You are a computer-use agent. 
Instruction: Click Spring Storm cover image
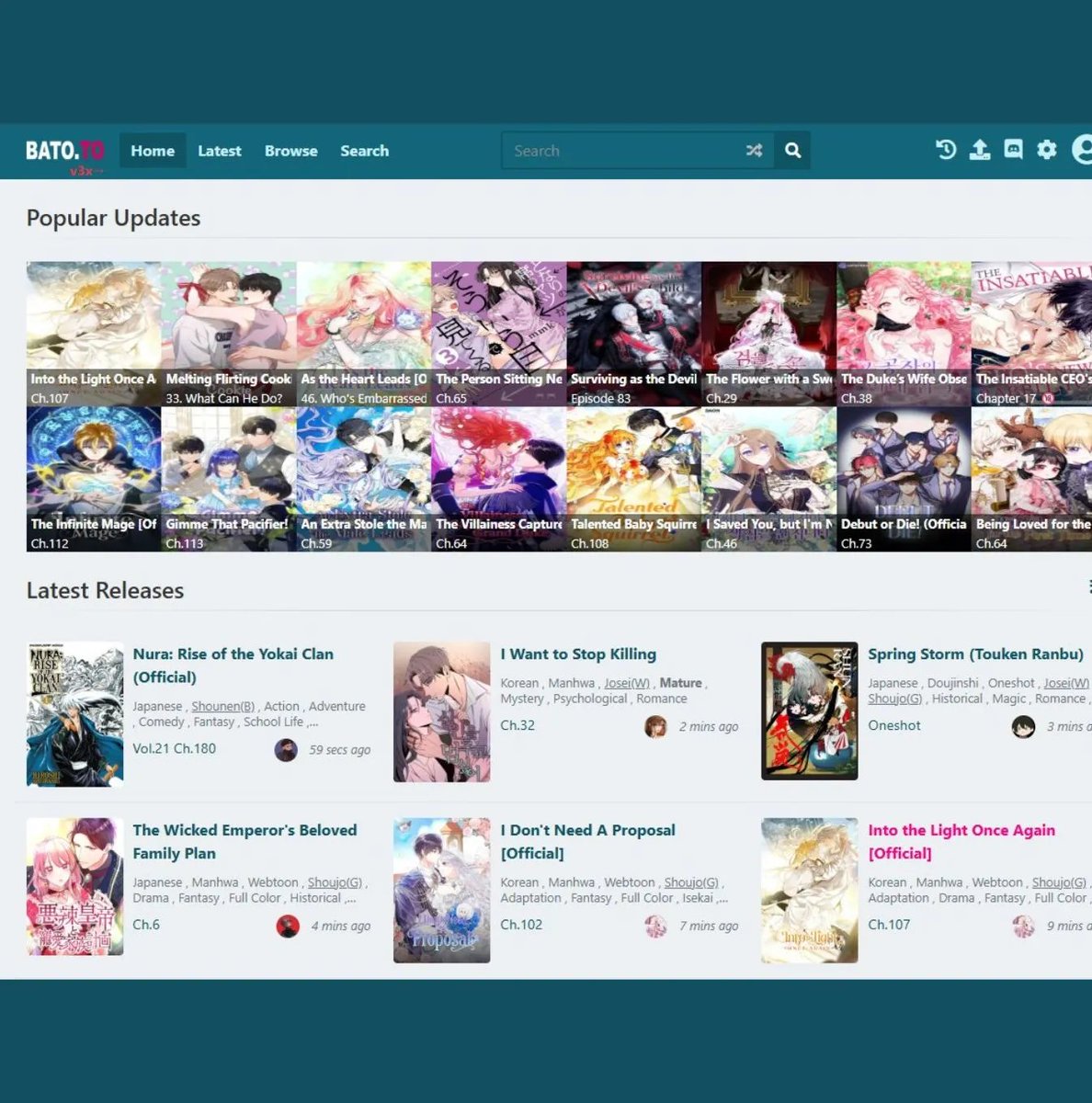pyautogui.click(x=810, y=711)
